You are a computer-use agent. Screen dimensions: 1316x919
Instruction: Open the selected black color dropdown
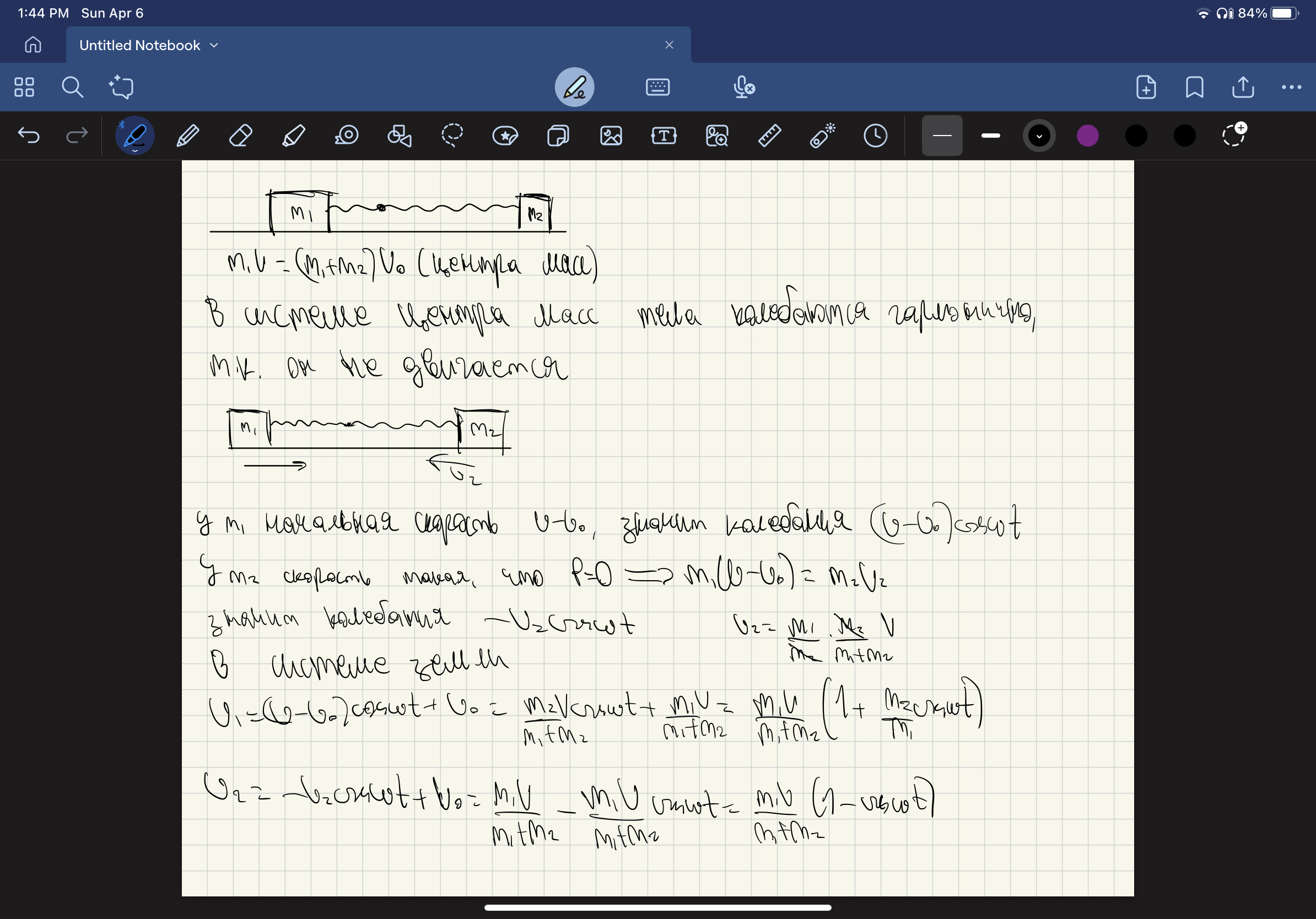pyautogui.click(x=1039, y=136)
